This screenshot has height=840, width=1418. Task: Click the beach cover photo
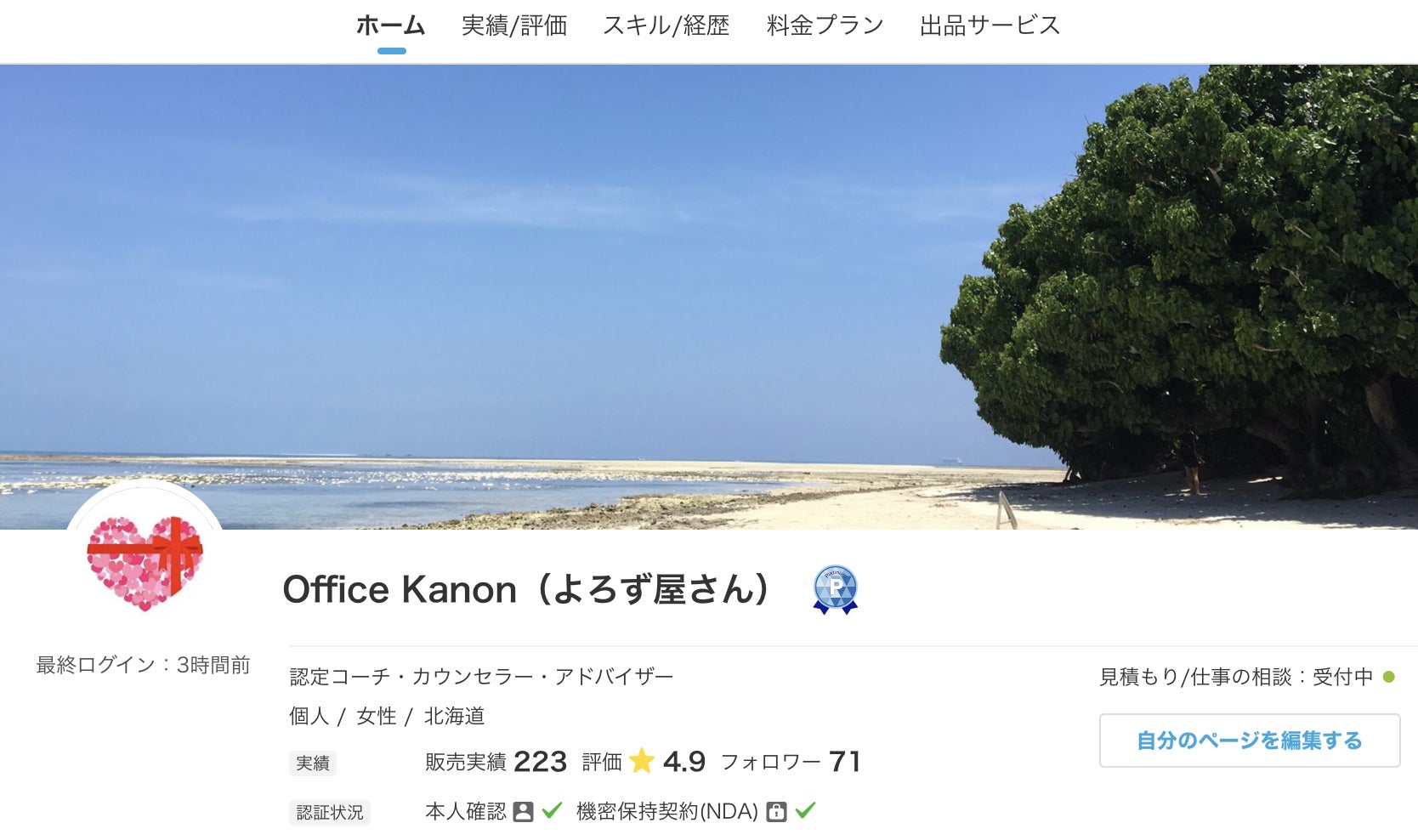tap(709, 297)
